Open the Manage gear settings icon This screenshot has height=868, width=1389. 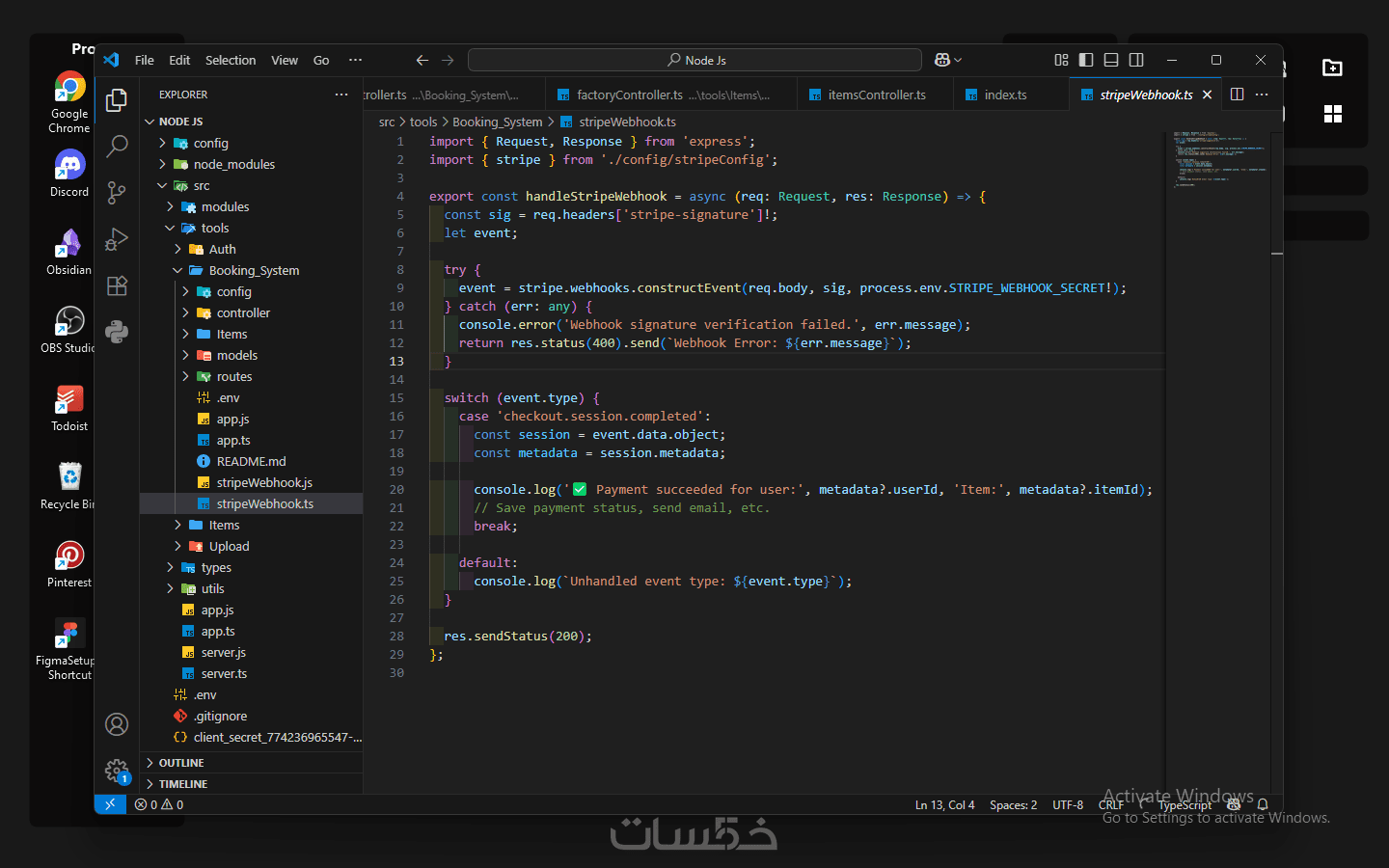click(117, 771)
